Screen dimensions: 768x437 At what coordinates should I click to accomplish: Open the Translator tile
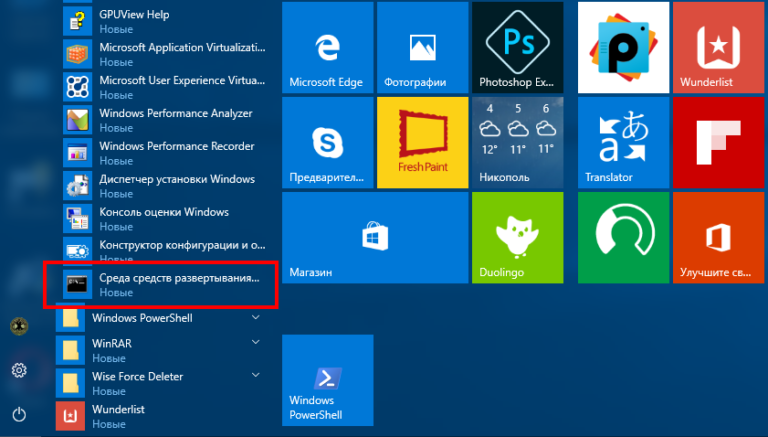coord(624,143)
